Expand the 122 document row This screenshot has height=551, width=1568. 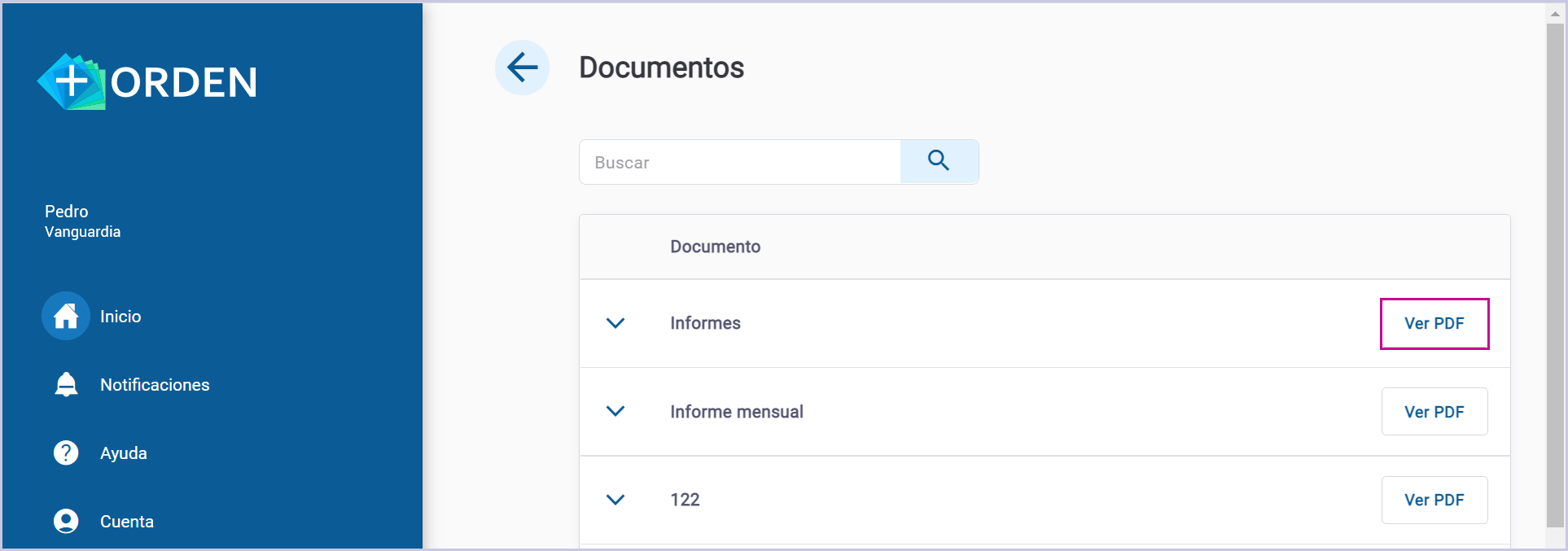pos(615,500)
